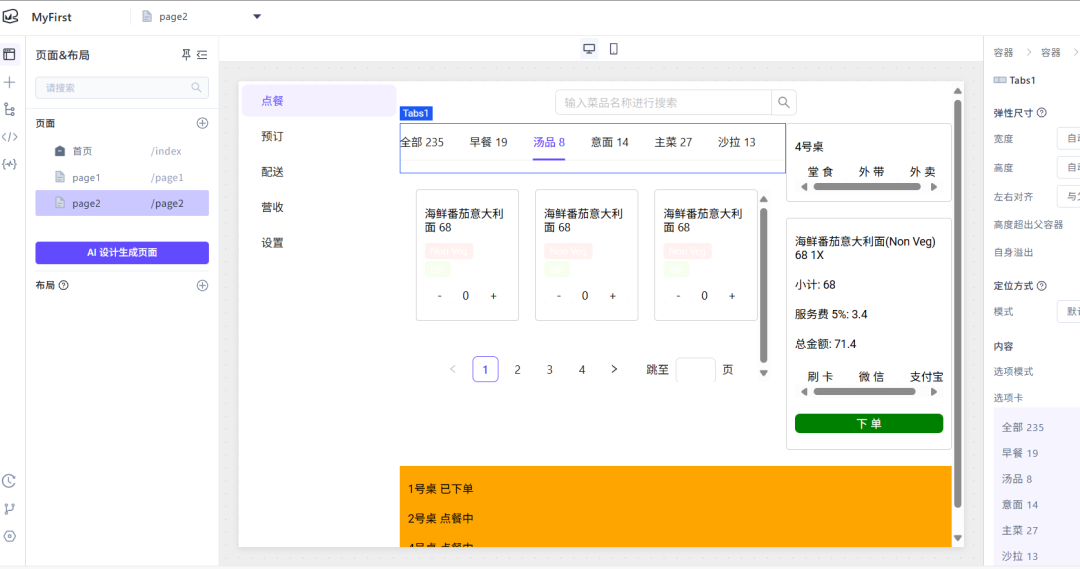
Task: Open the 宽度 dropdown in properties panel
Action: (x=1069, y=139)
